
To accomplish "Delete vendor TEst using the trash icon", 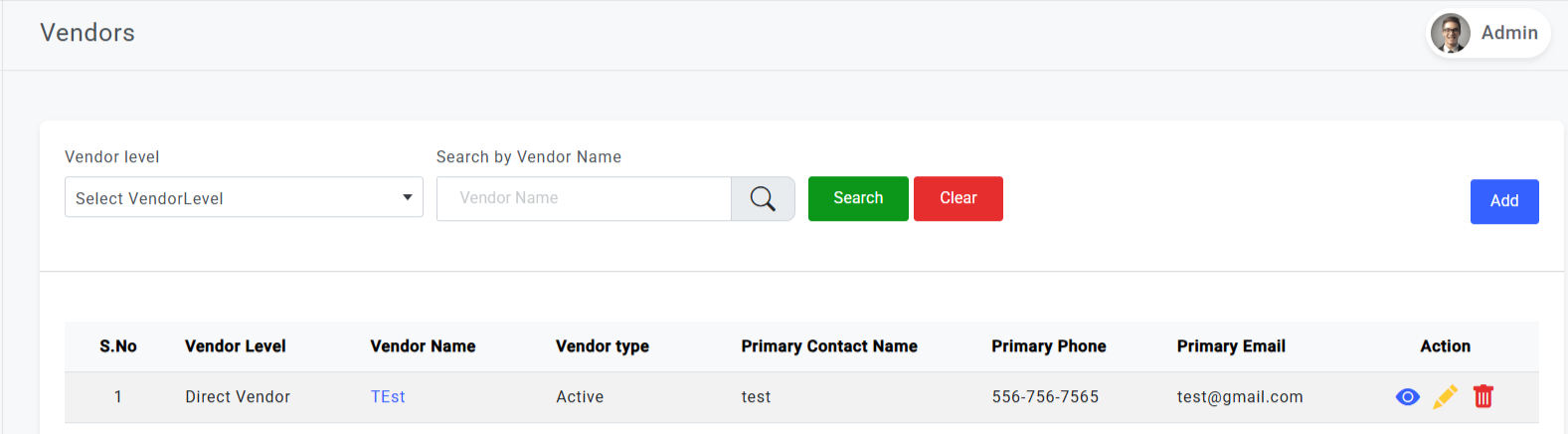I will click(x=1482, y=397).
